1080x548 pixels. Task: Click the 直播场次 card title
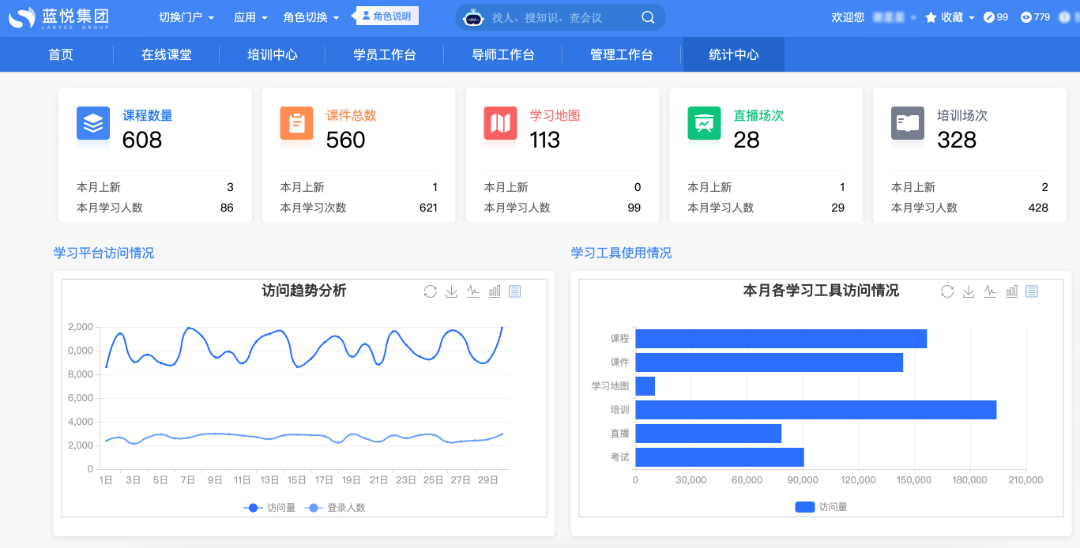[758, 116]
